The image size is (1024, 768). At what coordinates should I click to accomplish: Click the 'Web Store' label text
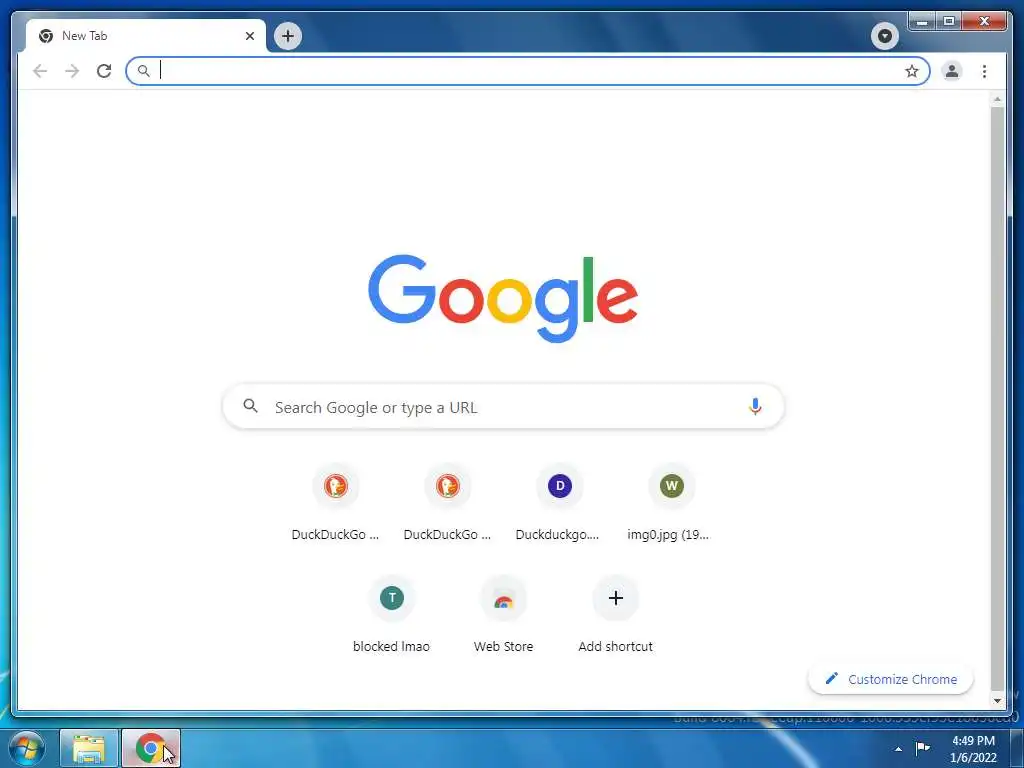504,647
